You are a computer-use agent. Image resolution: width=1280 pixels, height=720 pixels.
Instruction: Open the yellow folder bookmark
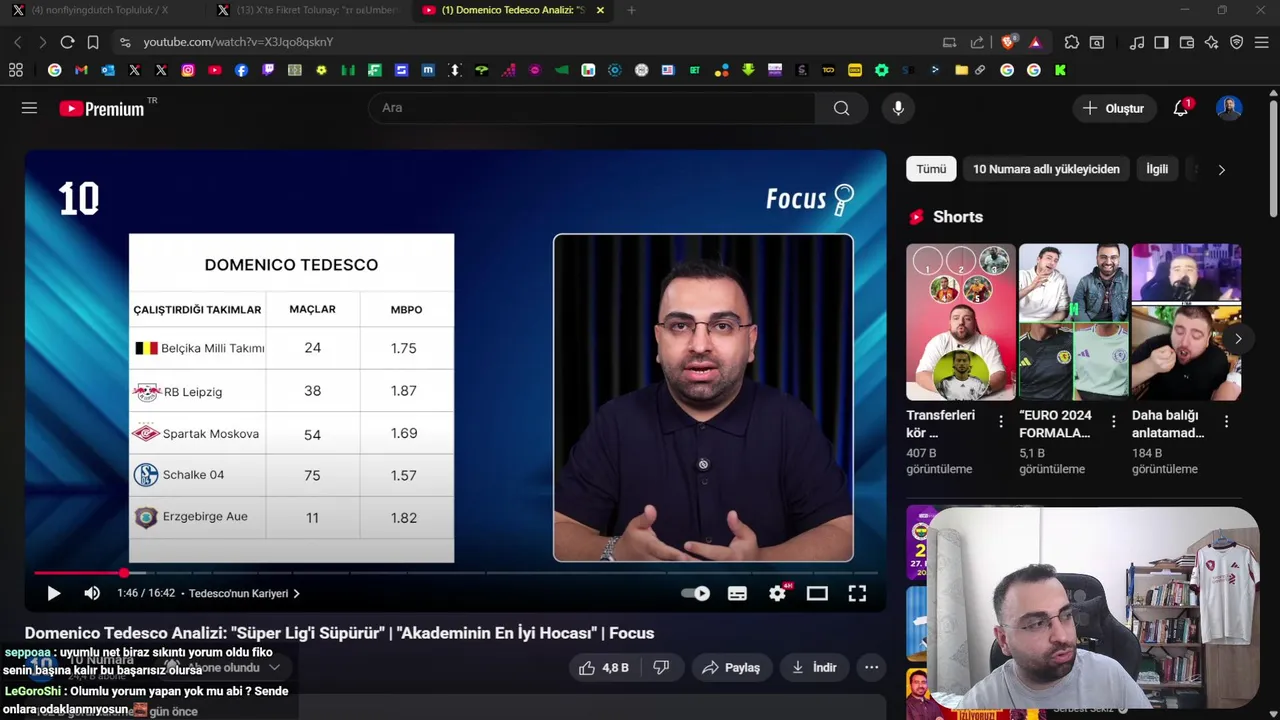[x=961, y=70]
